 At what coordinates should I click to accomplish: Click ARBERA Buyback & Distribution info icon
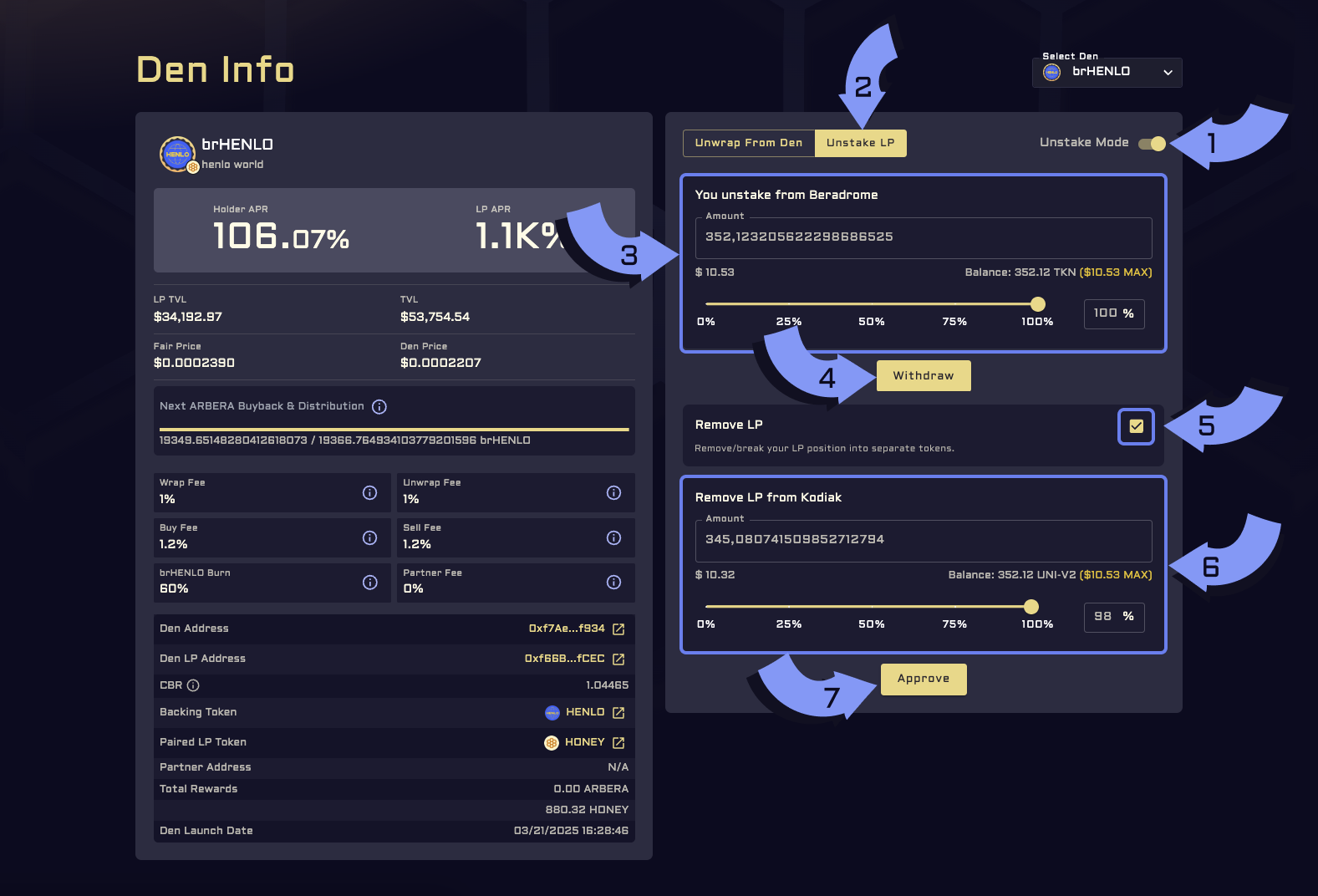(379, 407)
